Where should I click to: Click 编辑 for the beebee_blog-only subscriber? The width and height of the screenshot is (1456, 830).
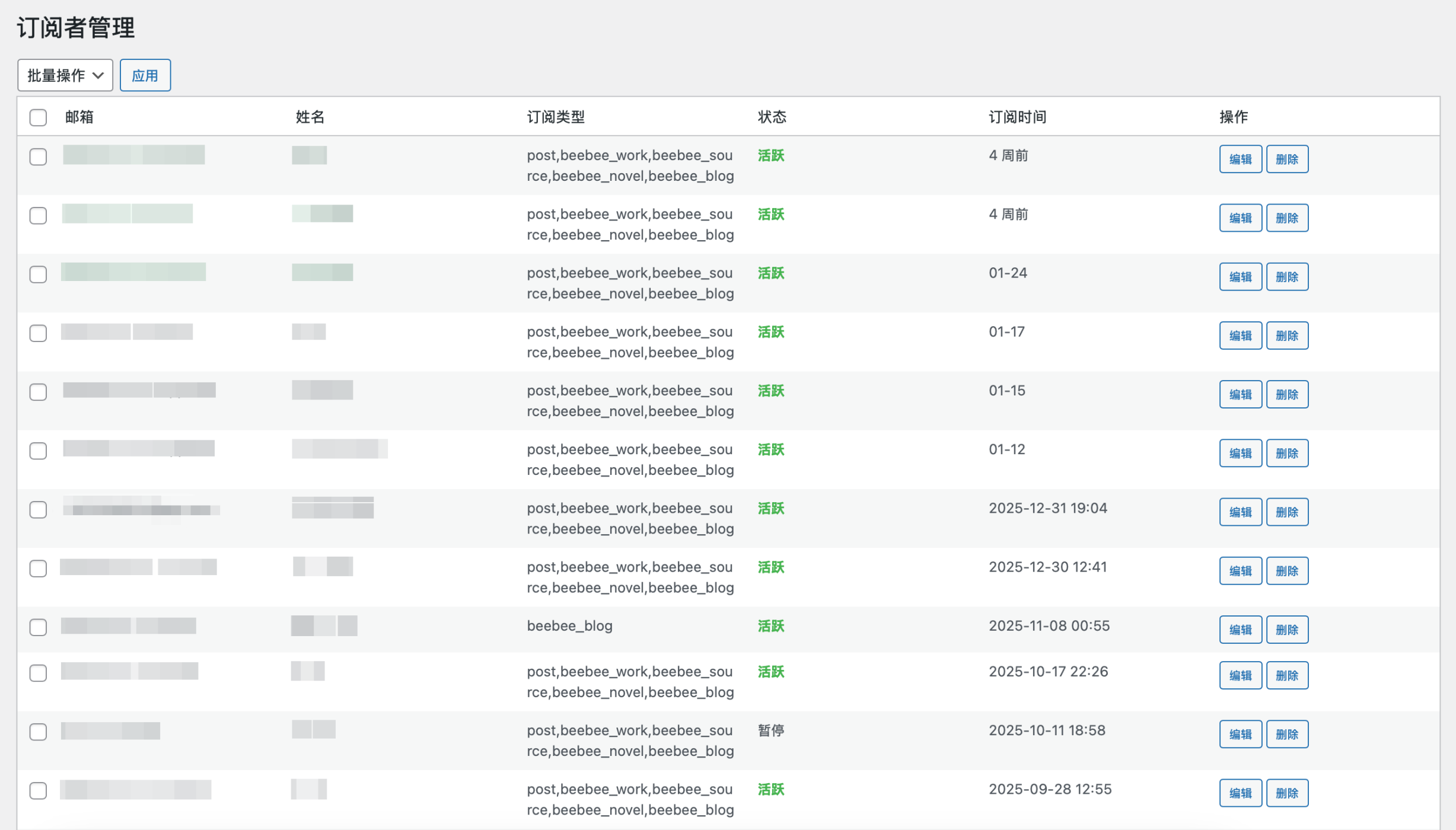[x=1240, y=630]
